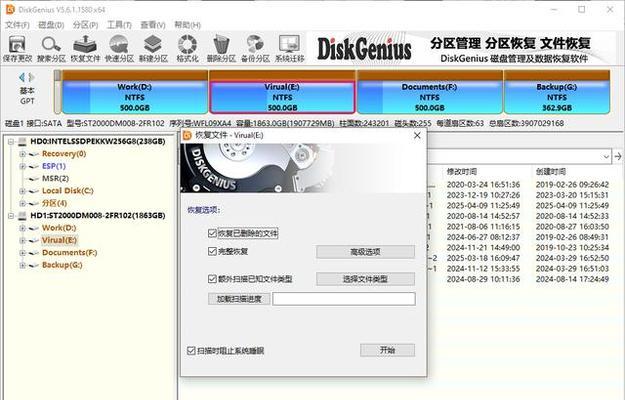Click the go arrow beside the path combo box

point(618,157)
